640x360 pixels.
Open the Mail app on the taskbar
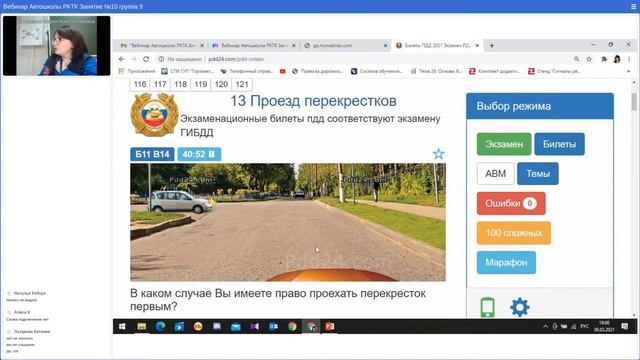(236, 327)
